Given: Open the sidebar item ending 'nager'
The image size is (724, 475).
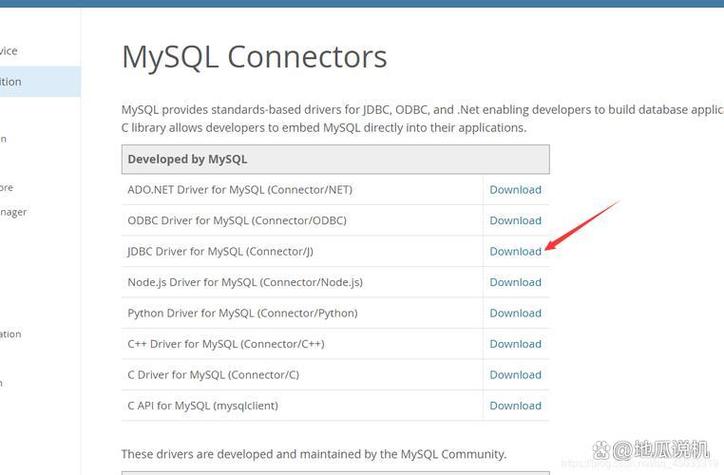Looking at the screenshot, I should click(13, 212).
